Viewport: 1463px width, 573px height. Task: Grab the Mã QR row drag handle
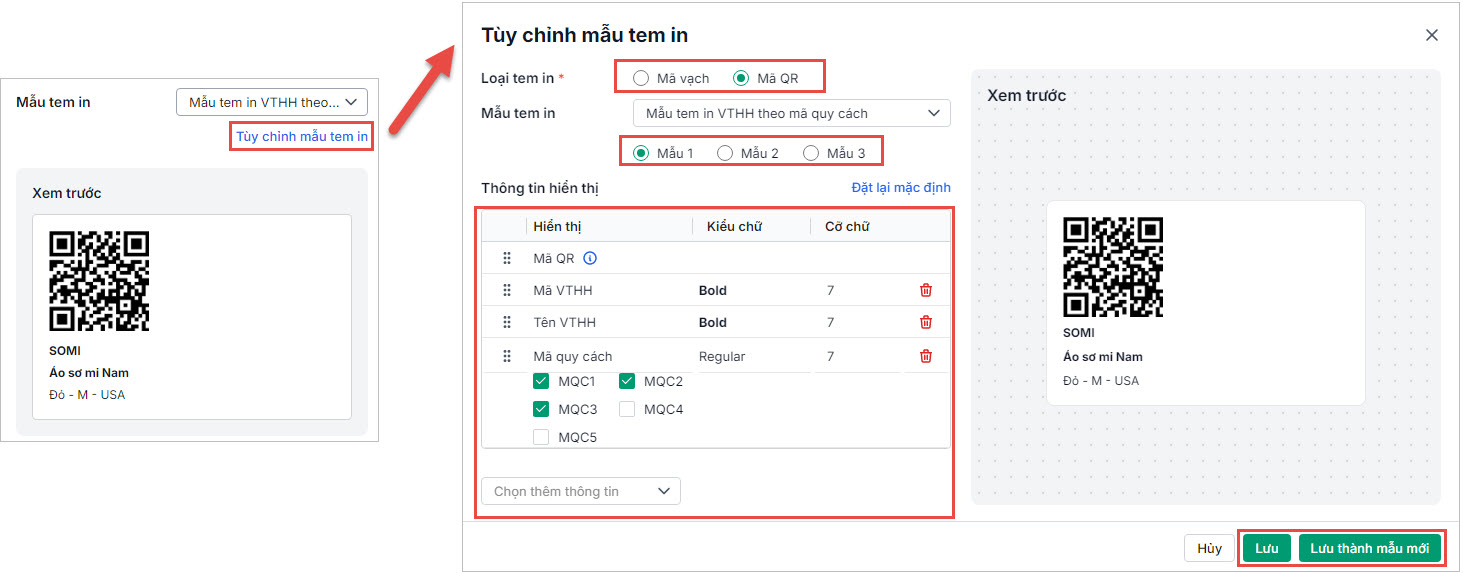[x=507, y=258]
